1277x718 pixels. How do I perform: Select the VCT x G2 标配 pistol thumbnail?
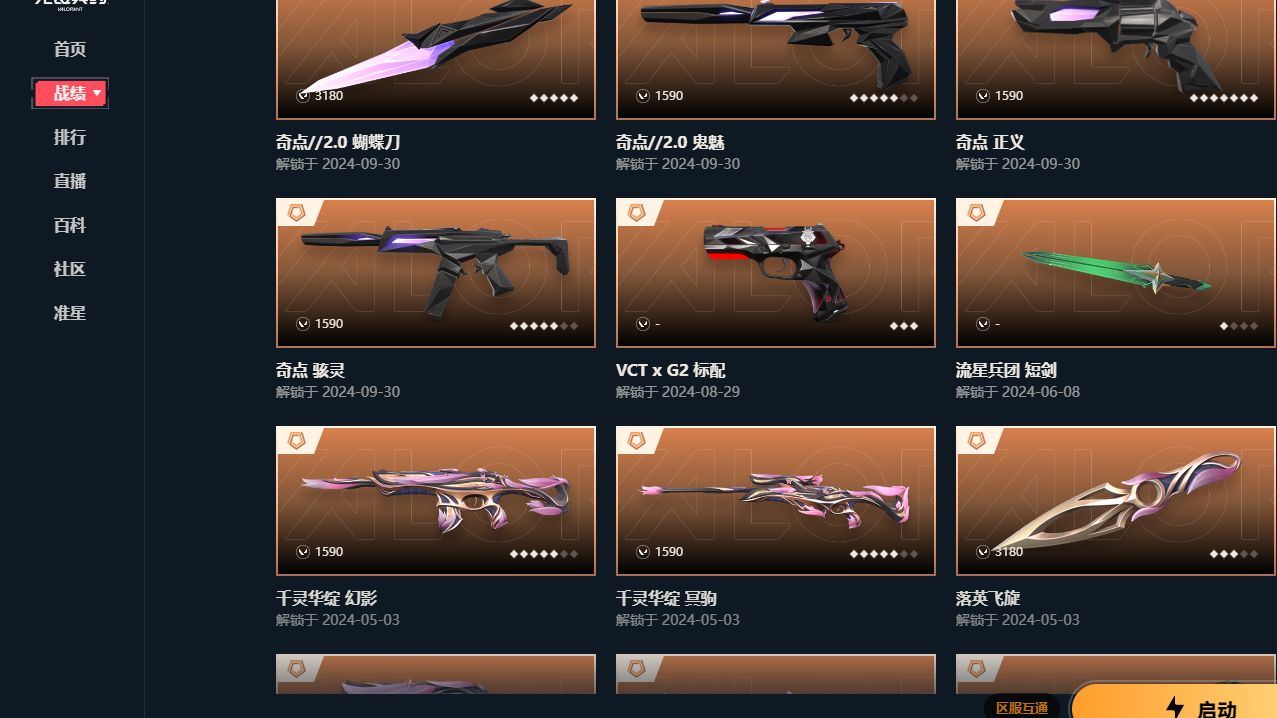(776, 273)
